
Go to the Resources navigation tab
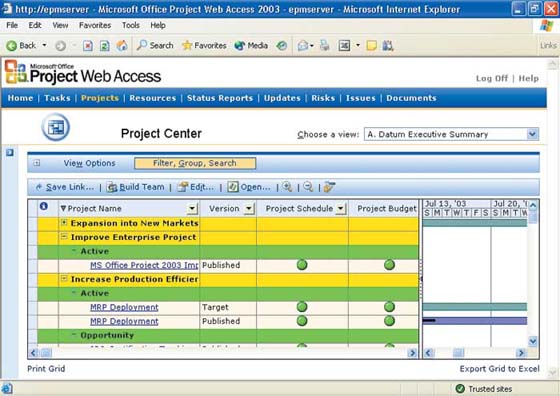coord(152,98)
